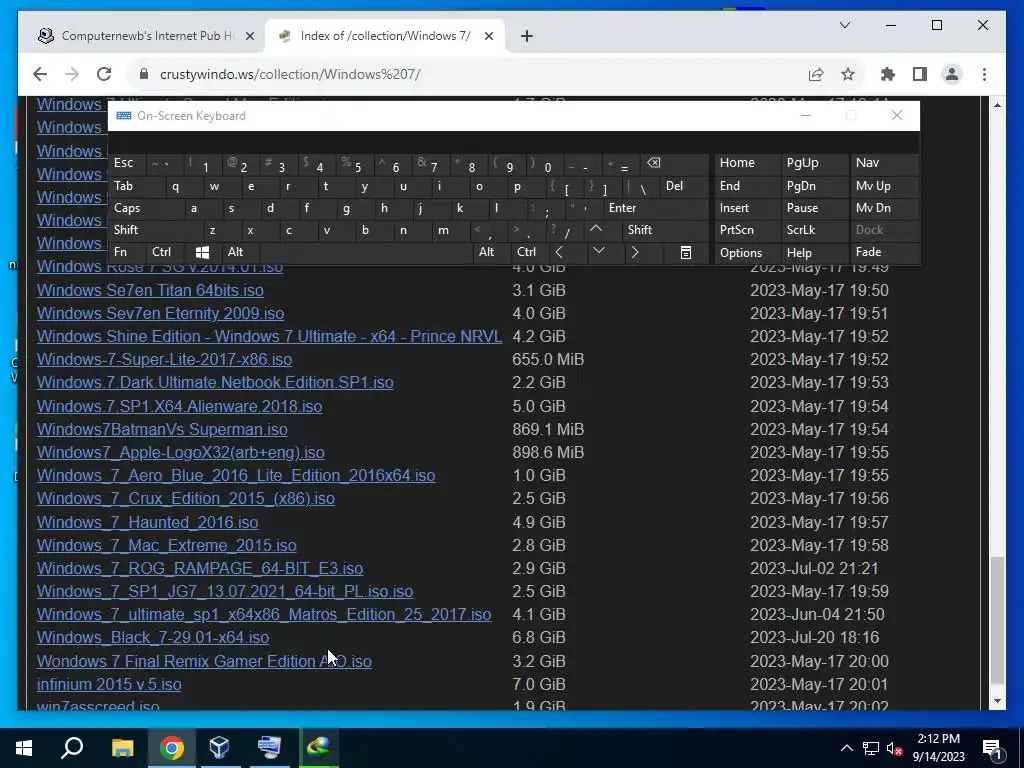Expand the system tray hidden icons chevron
Image resolution: width=1024 pixels, height=768 pixels.
pyautogui.click(x=846, y=748)
